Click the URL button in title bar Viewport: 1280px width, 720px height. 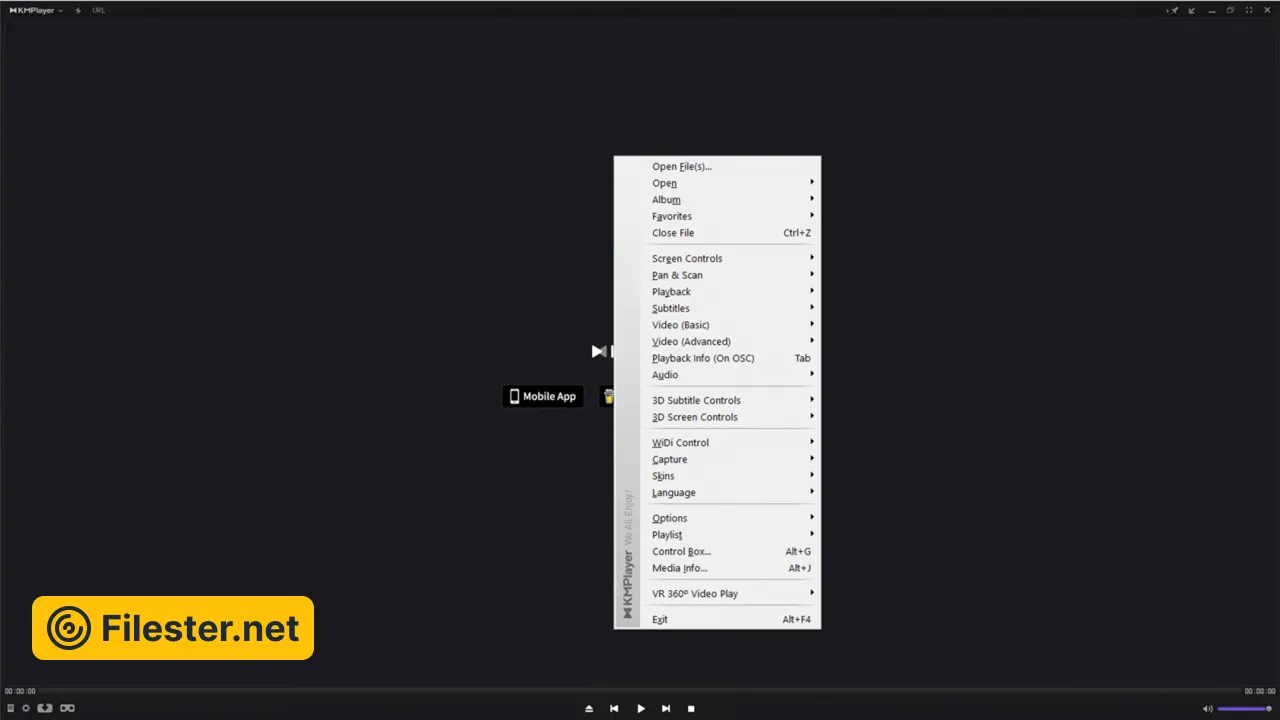98,10
